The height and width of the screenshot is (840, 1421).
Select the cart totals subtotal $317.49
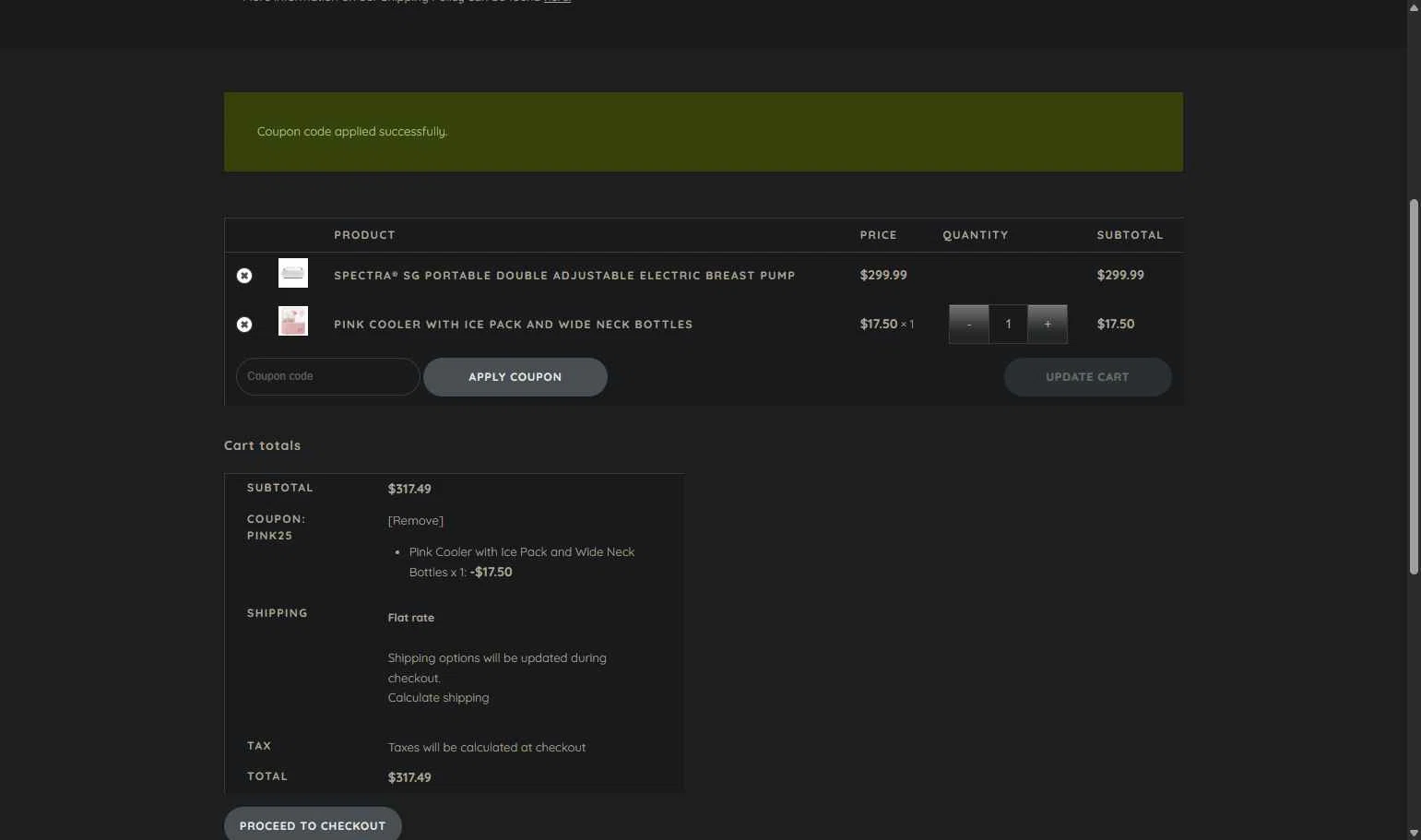[409, 489]
